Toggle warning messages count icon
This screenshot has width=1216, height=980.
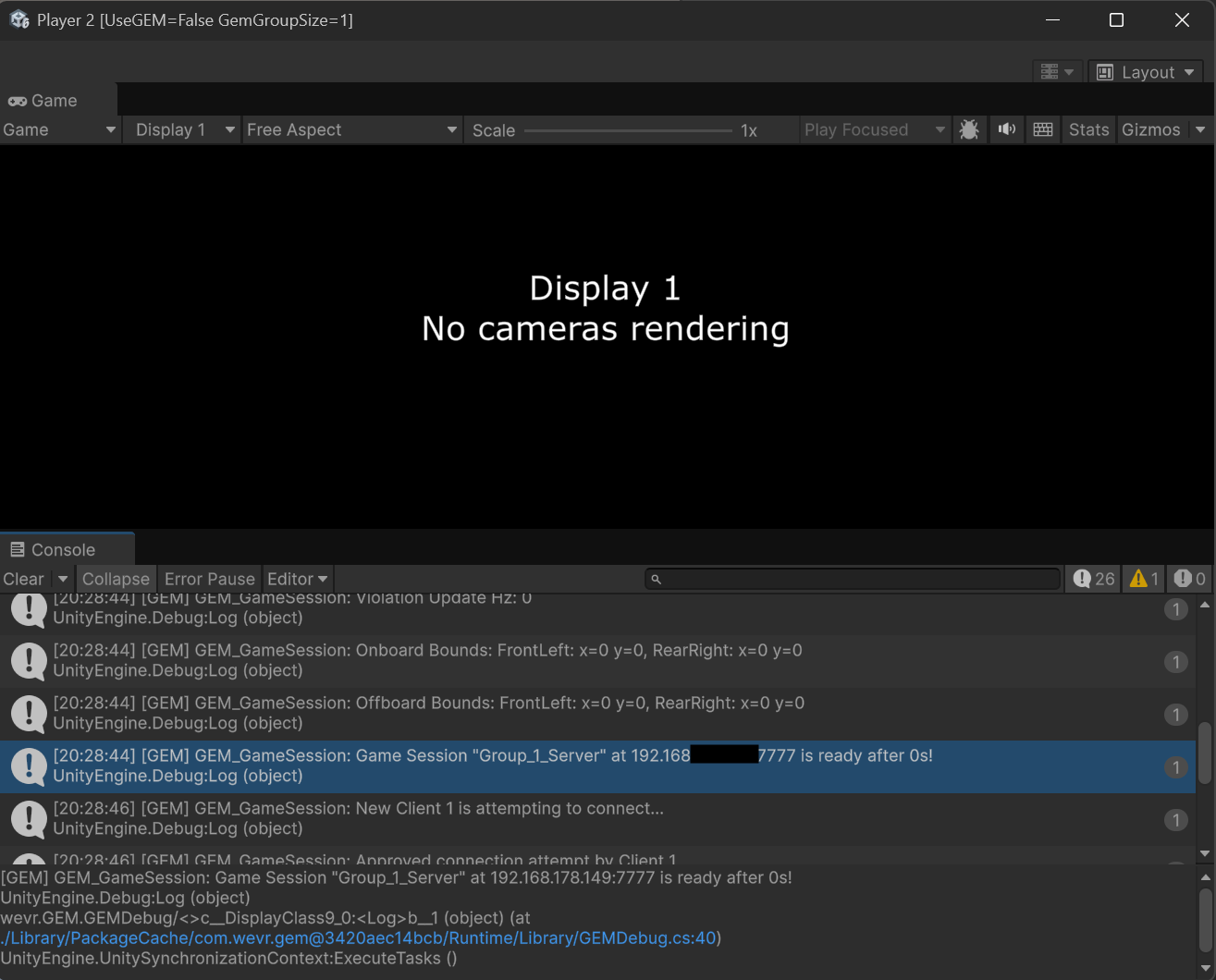point(1144,579)
